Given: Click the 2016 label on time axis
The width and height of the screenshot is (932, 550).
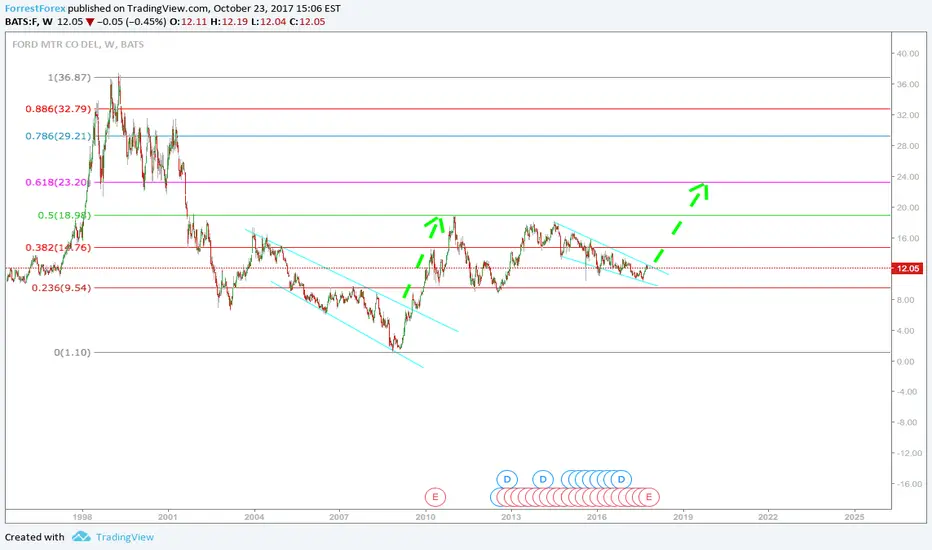Looking at the screenshot, I should 597,517.
